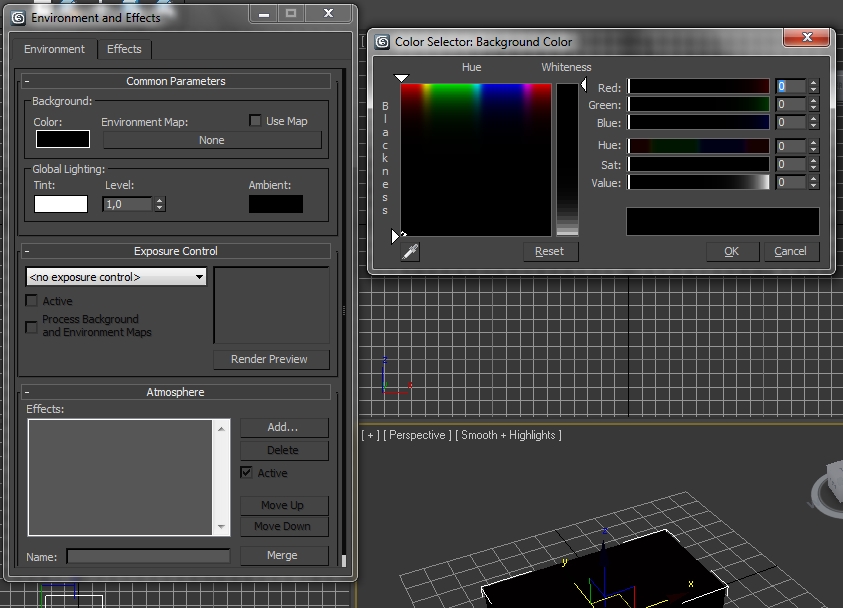Viewport: 843px width, 608px height.
Task: Click the atmosphere effect Name field
Action: pos(148,556)
